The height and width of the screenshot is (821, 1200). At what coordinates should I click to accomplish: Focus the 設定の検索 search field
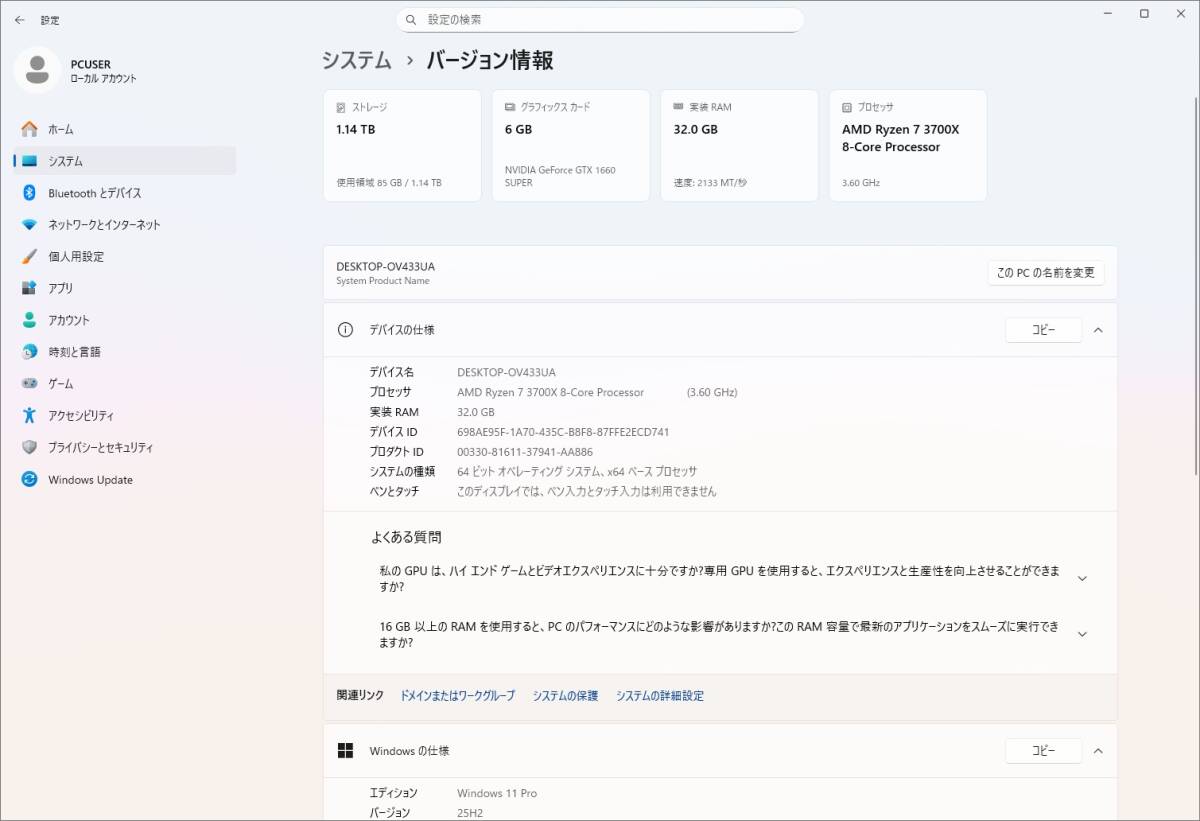point(600,20)
